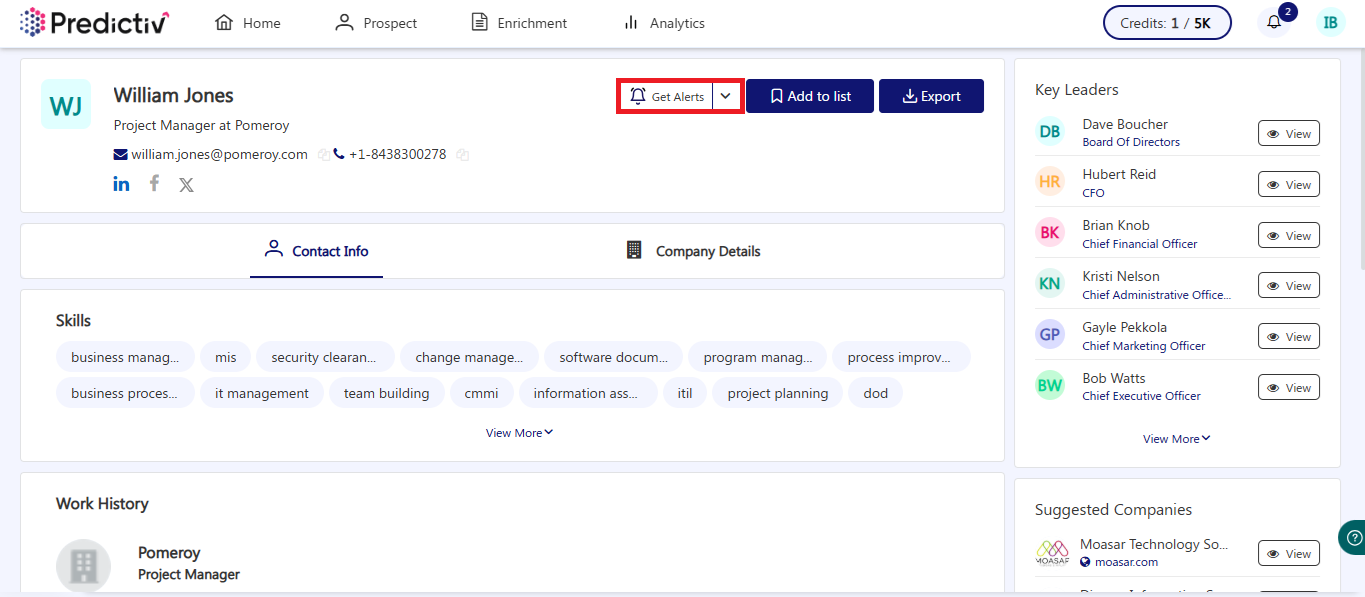
Task: Open the moasar.com website link
Action: 1126,562
